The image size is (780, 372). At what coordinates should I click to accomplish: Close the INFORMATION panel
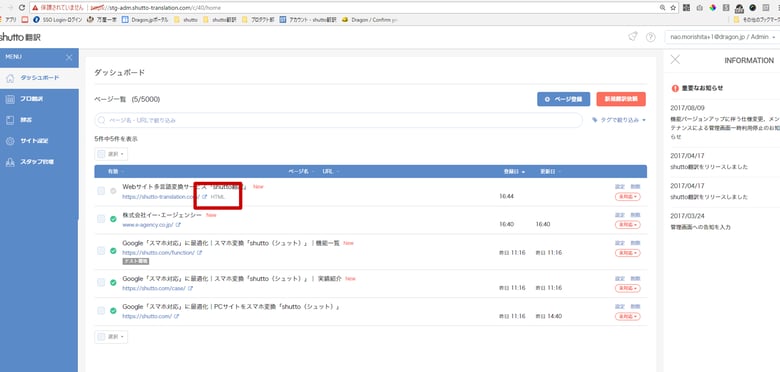click(x=675, y=60)
